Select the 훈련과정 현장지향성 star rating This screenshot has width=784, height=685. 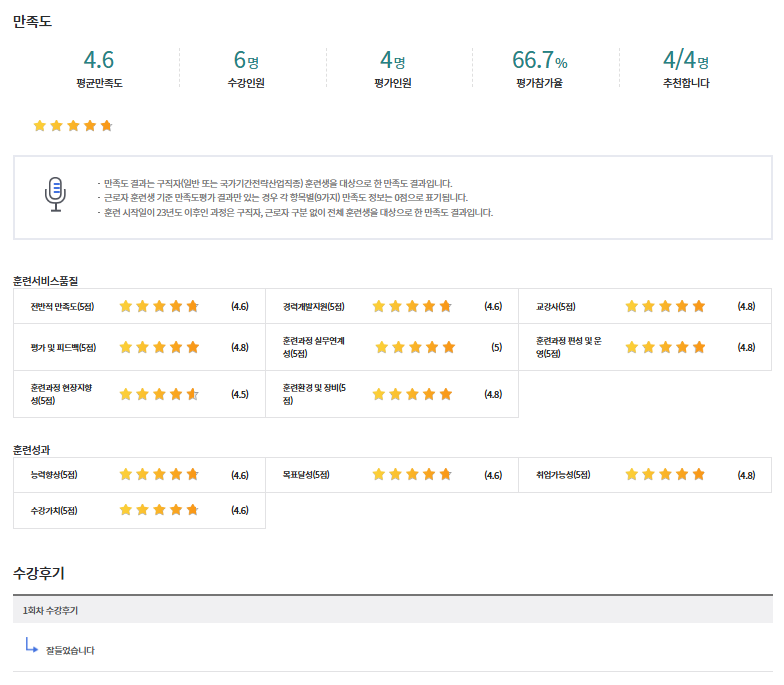(x=159, y=394)
